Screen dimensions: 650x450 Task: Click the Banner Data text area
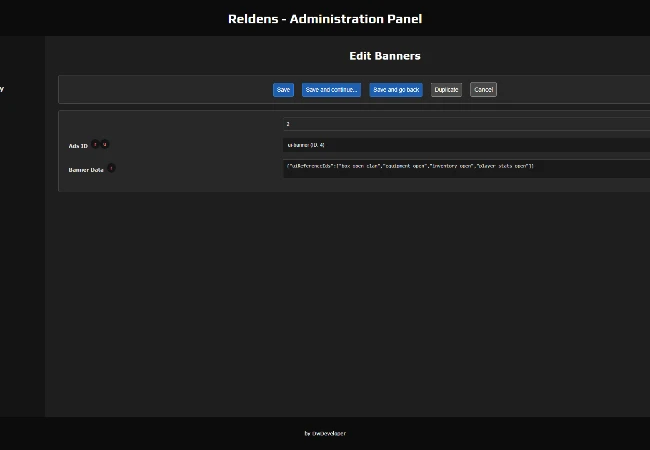[466, 169]
